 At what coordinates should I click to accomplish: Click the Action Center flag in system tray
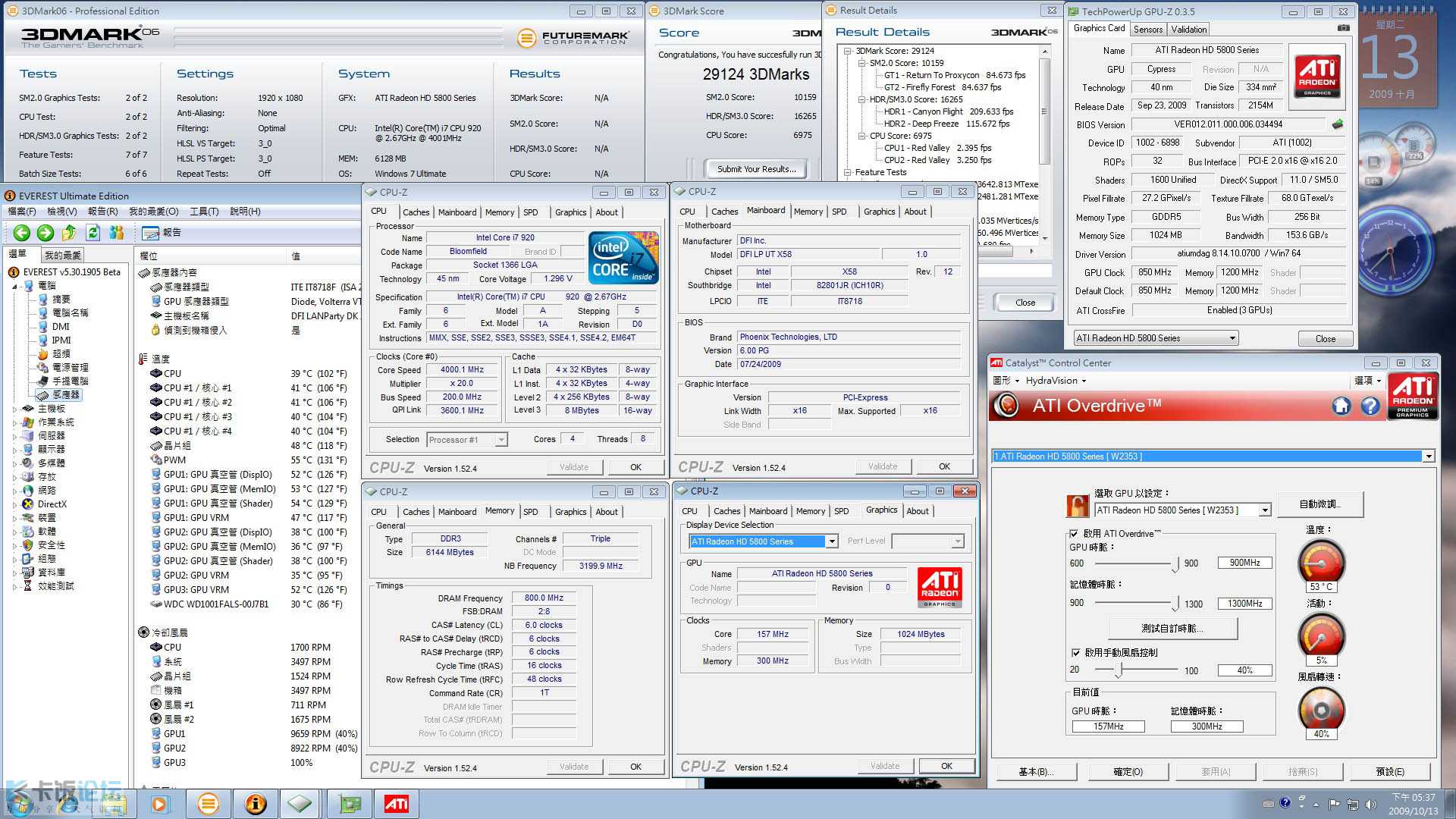coord(1334,804)
